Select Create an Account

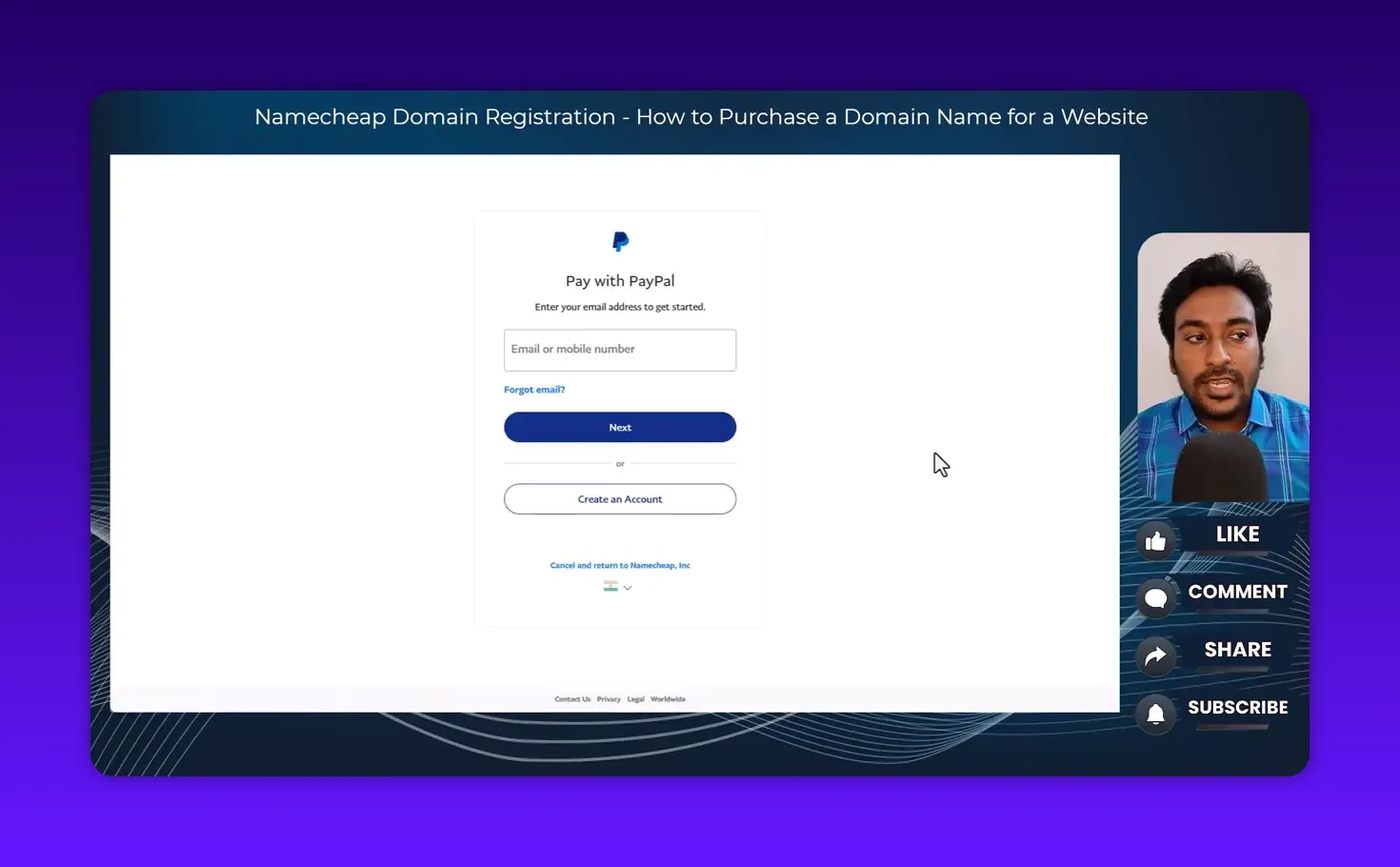coord(620,498)
